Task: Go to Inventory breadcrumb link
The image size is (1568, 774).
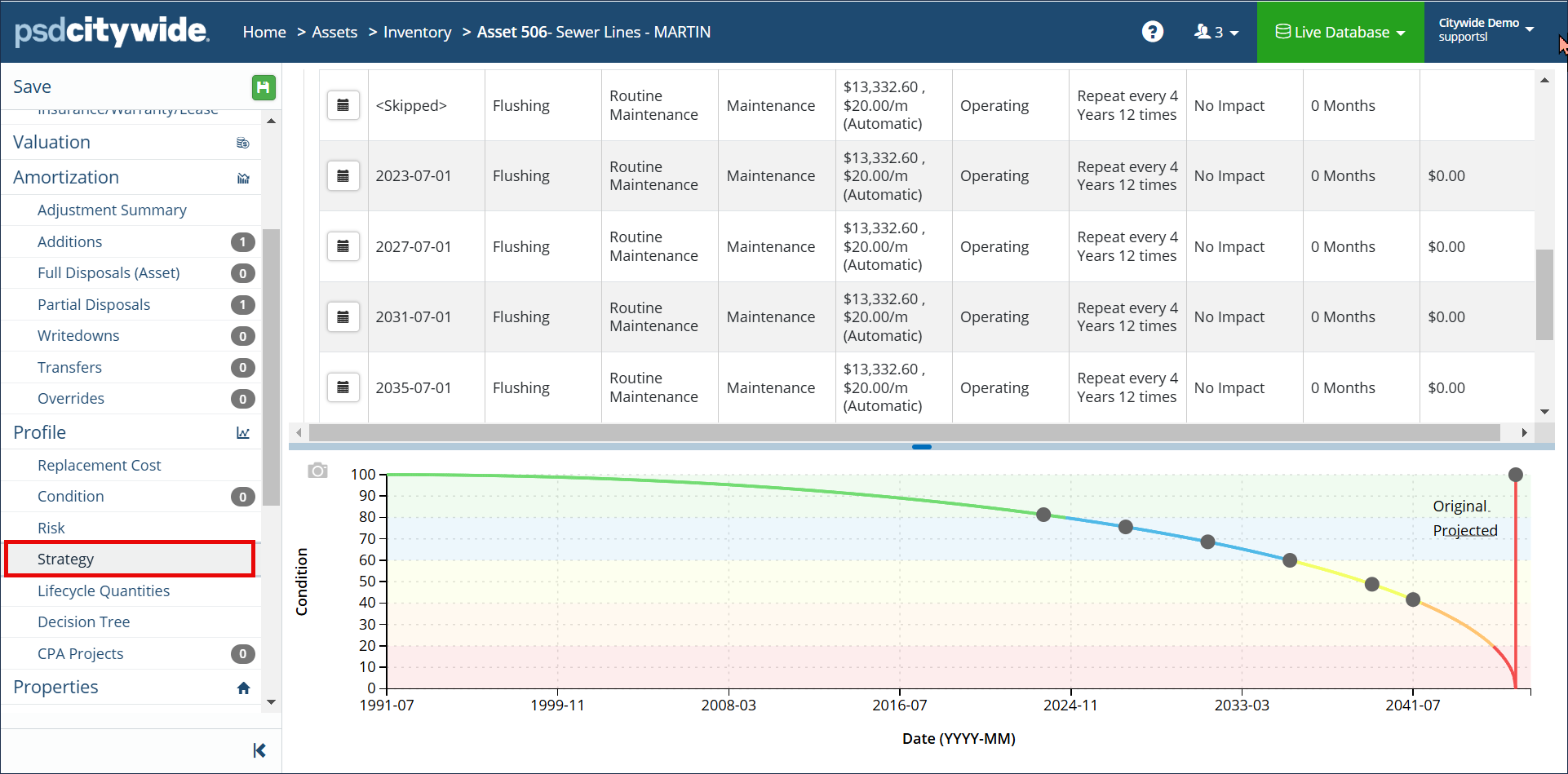Action: point(417,32)
